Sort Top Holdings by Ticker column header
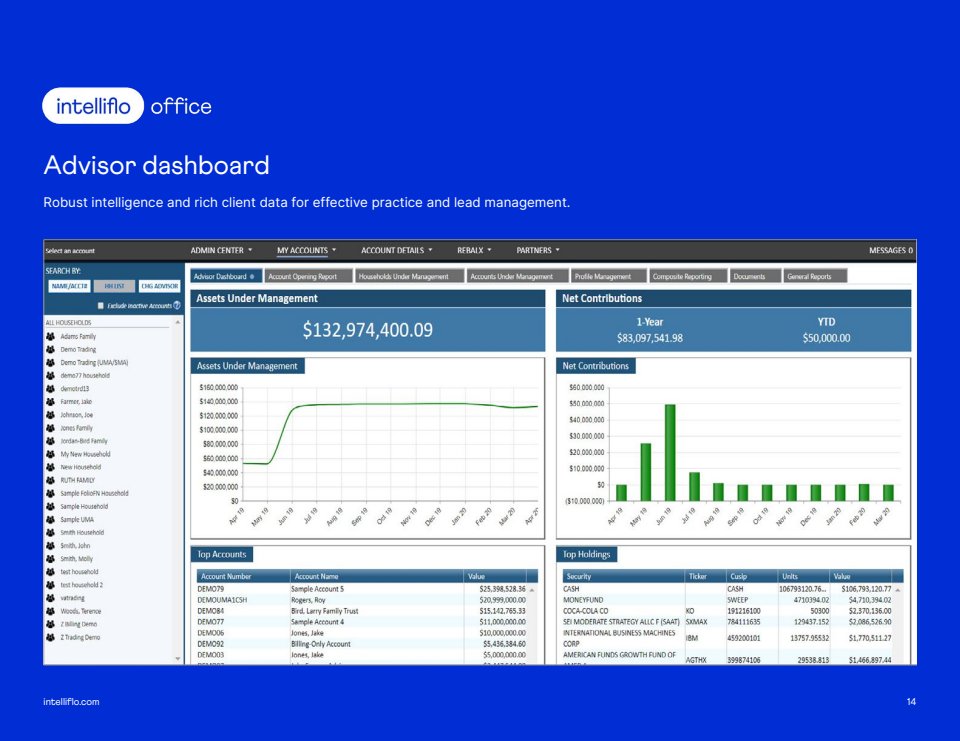This screenshot has width=960, height=741. (x=705, y=576)
